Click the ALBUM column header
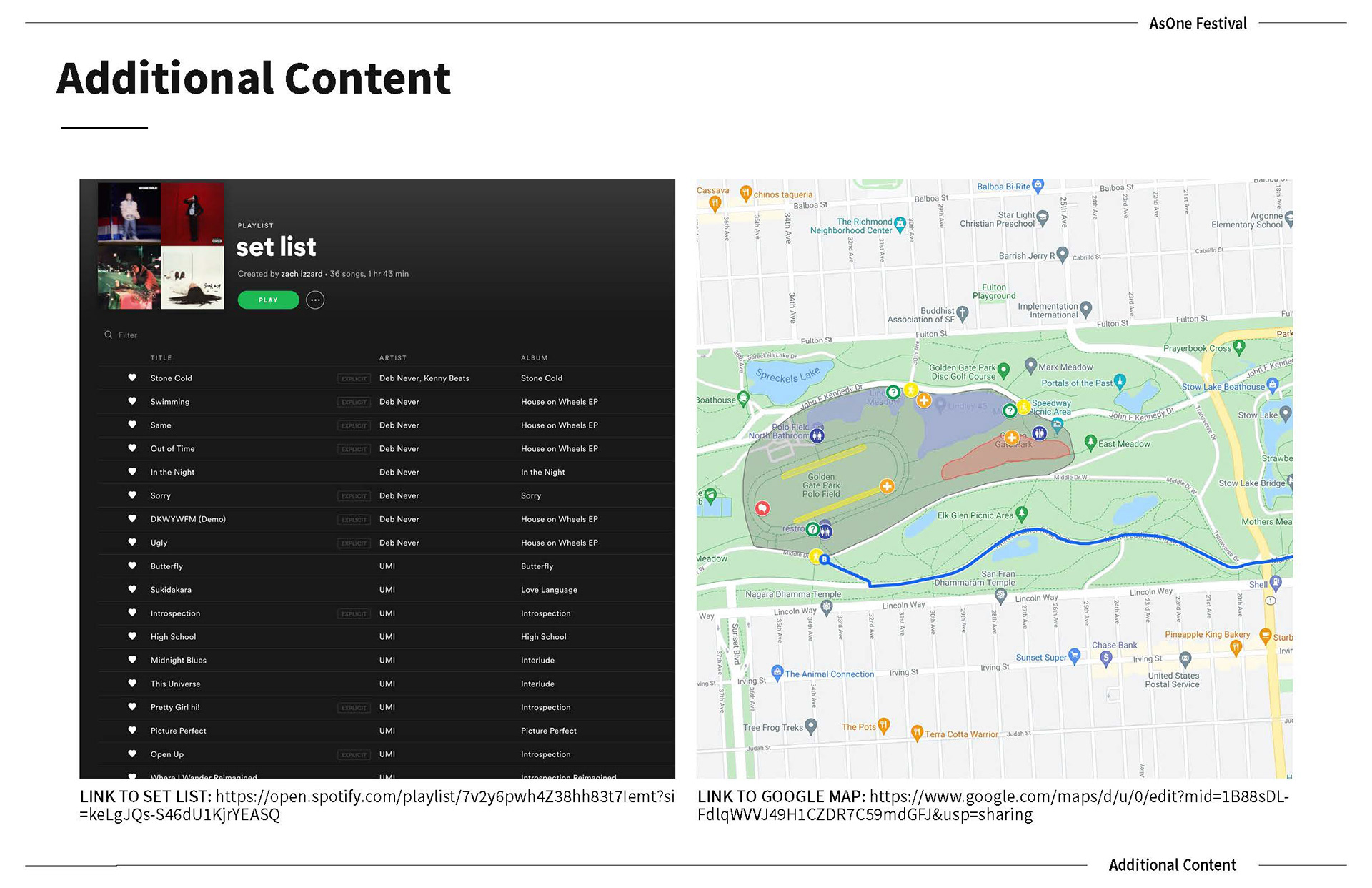This screenshot has height=888, width=1372. pos(534,357)
